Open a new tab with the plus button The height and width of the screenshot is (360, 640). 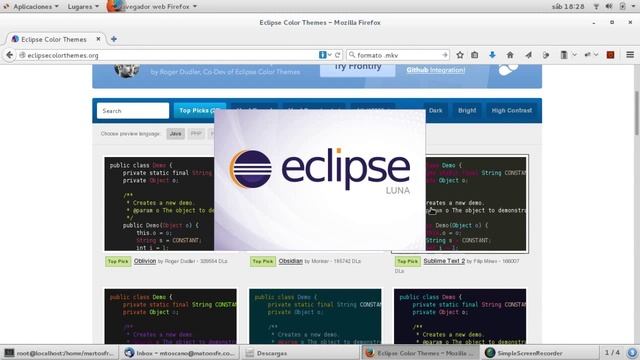pos(114,39)
